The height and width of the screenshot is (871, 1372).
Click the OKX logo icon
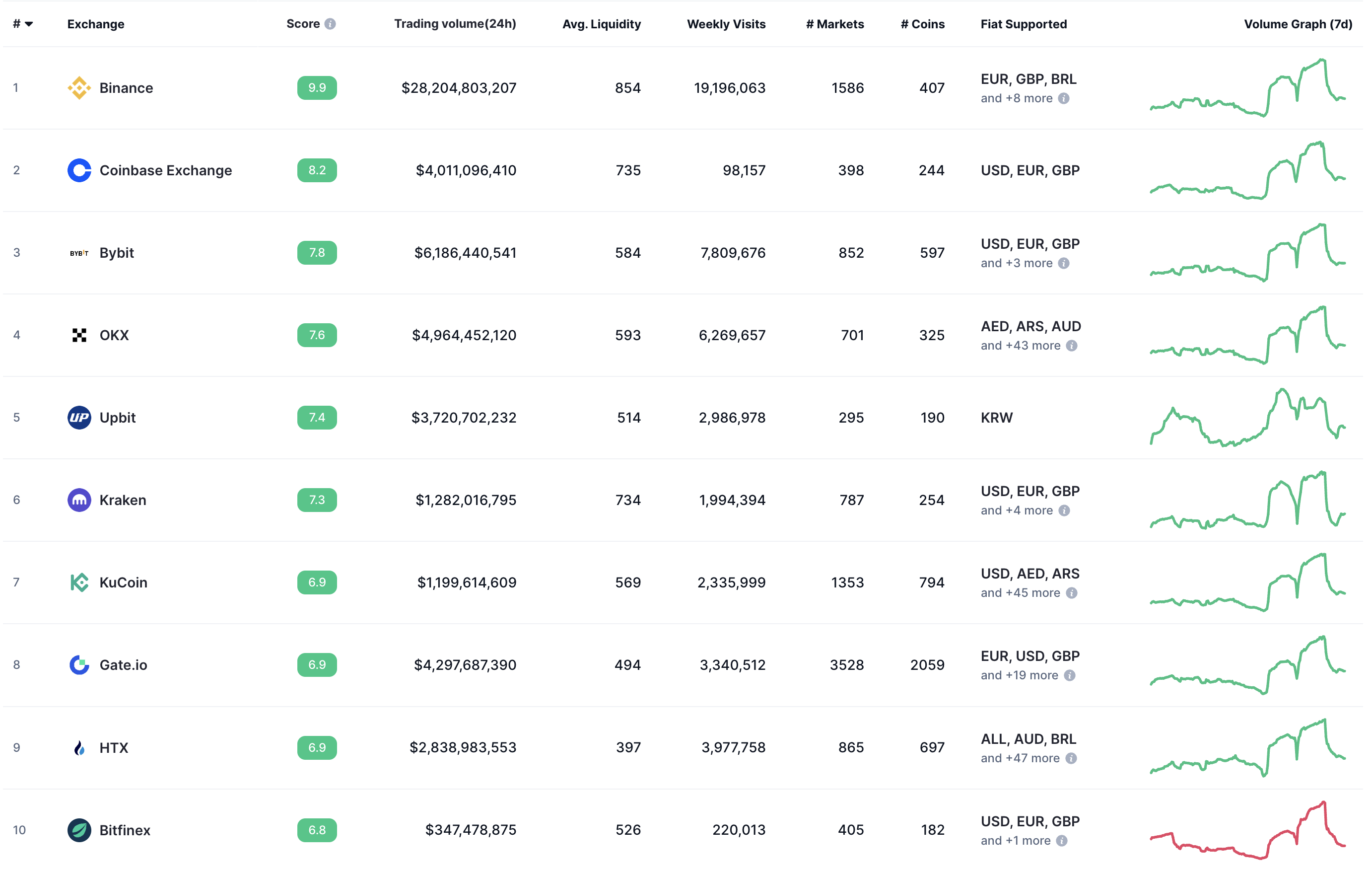(79, 335)
